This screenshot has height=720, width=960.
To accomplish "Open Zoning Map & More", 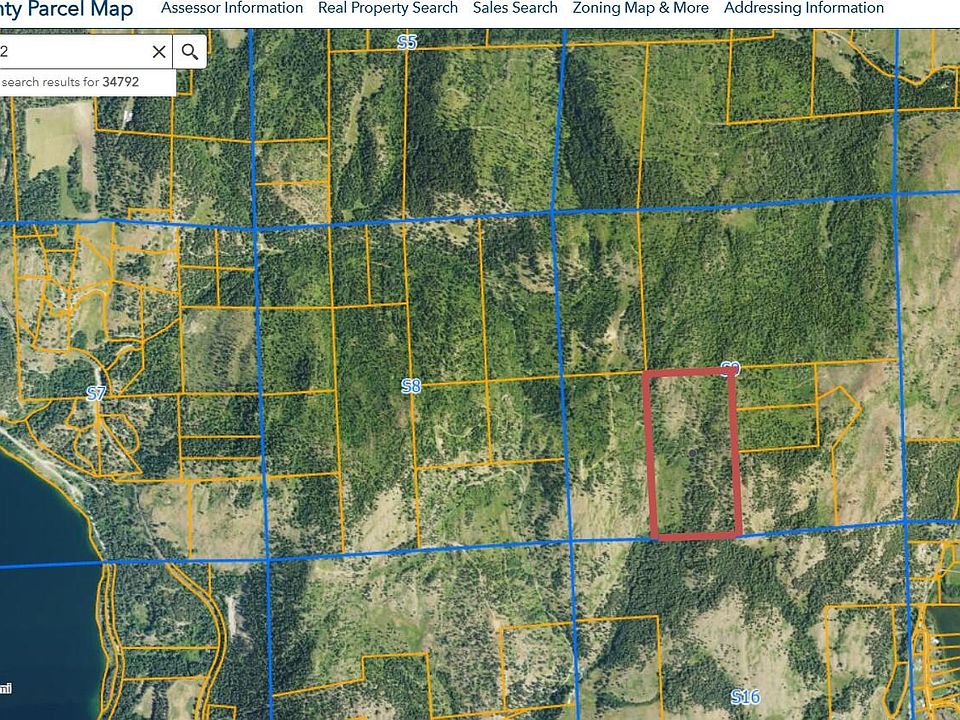I will pos(640,9).
